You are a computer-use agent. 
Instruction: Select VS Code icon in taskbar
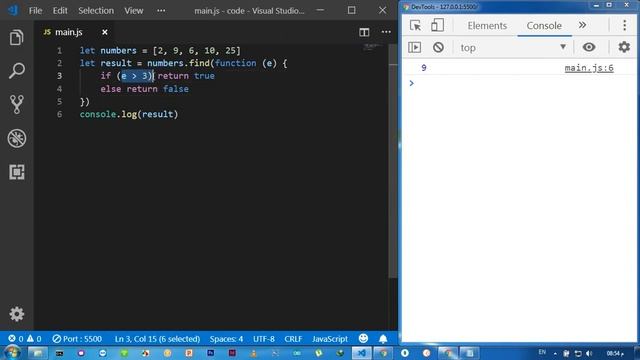coord(361,353)
